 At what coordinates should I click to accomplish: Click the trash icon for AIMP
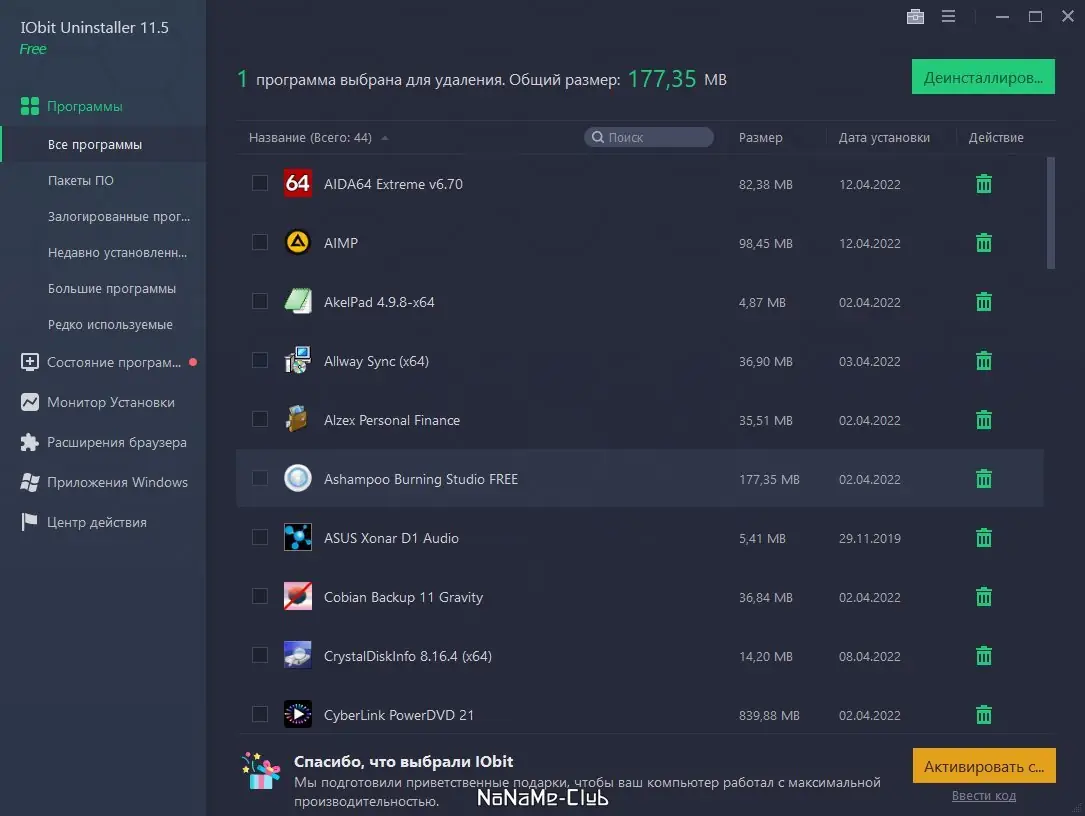pos(983,243)
